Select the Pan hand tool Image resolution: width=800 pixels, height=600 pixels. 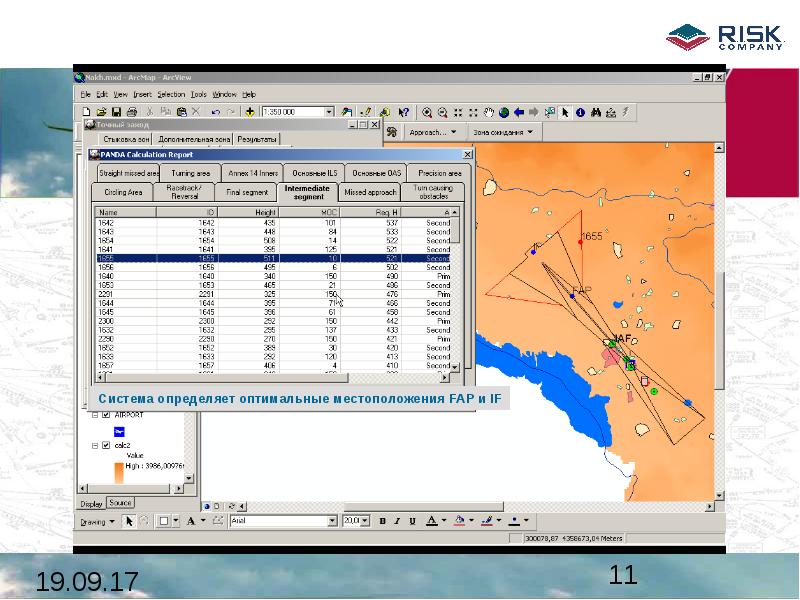pyautogui.click(x=489, y=112)
